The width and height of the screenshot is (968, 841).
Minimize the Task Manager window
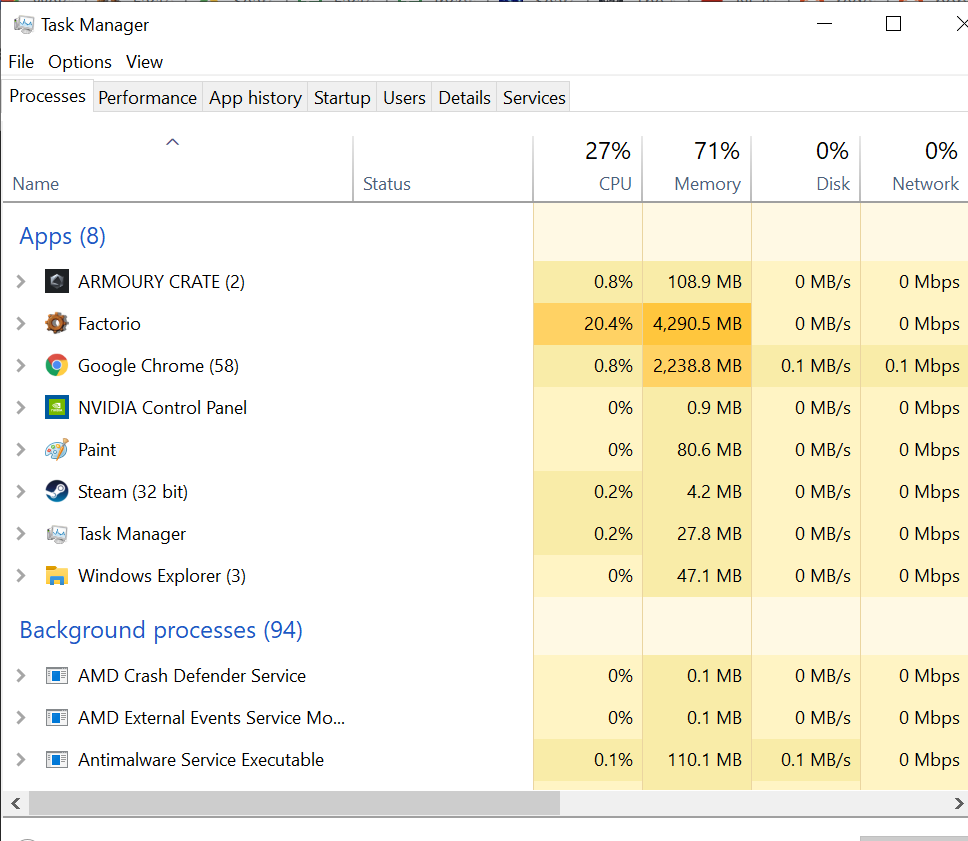pos(824,24)
